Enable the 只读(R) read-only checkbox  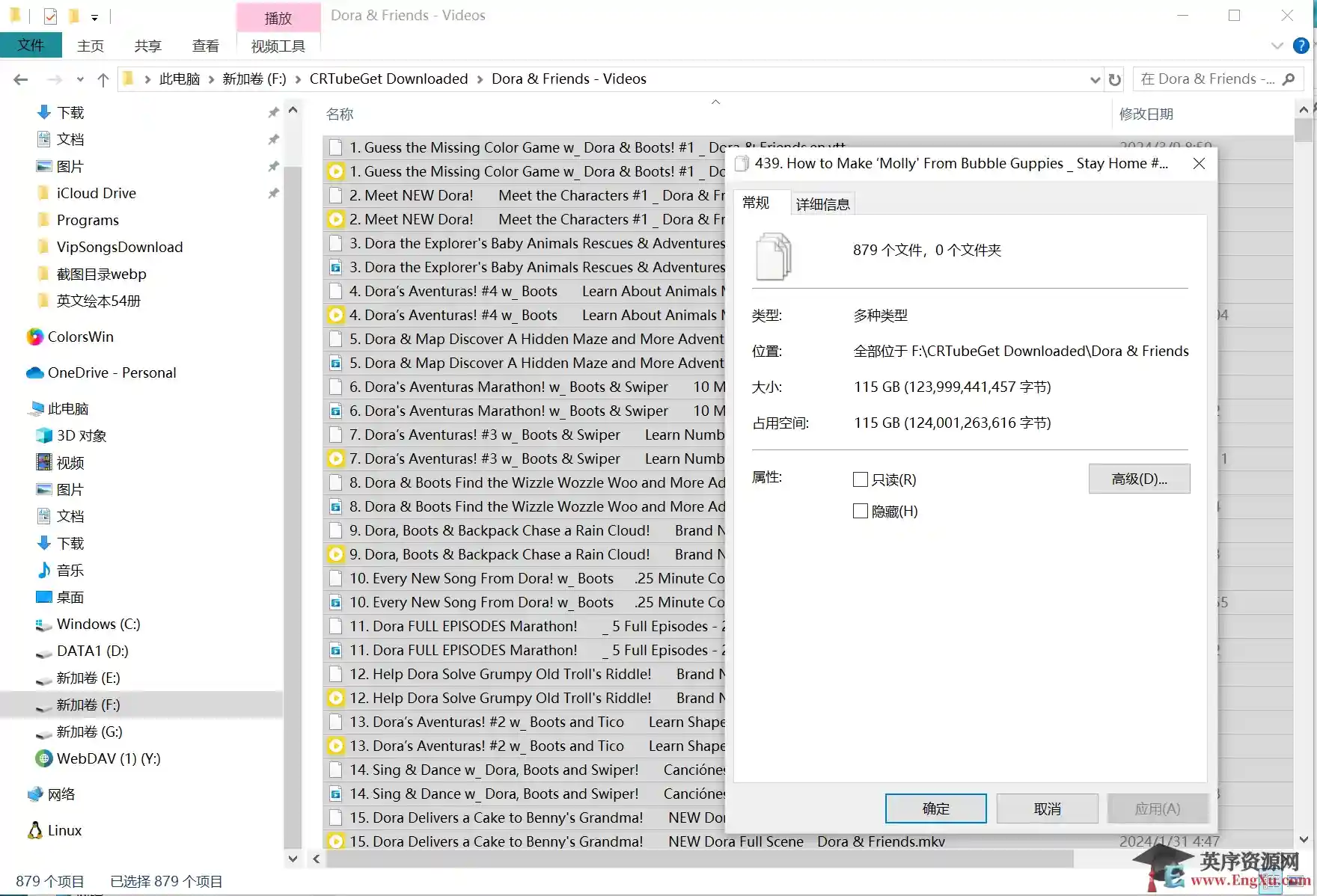click(861, 479)
